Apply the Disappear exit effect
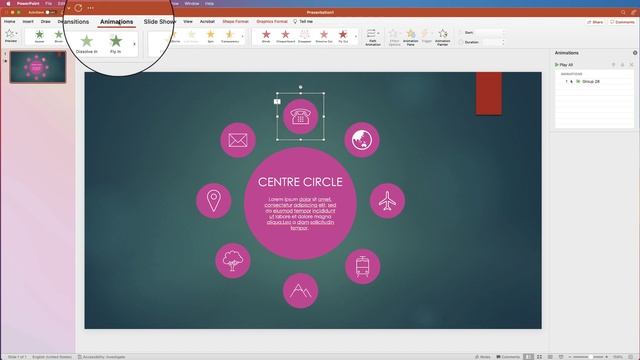The height and width of the screenshot is (360, 640). click(304, 36)
